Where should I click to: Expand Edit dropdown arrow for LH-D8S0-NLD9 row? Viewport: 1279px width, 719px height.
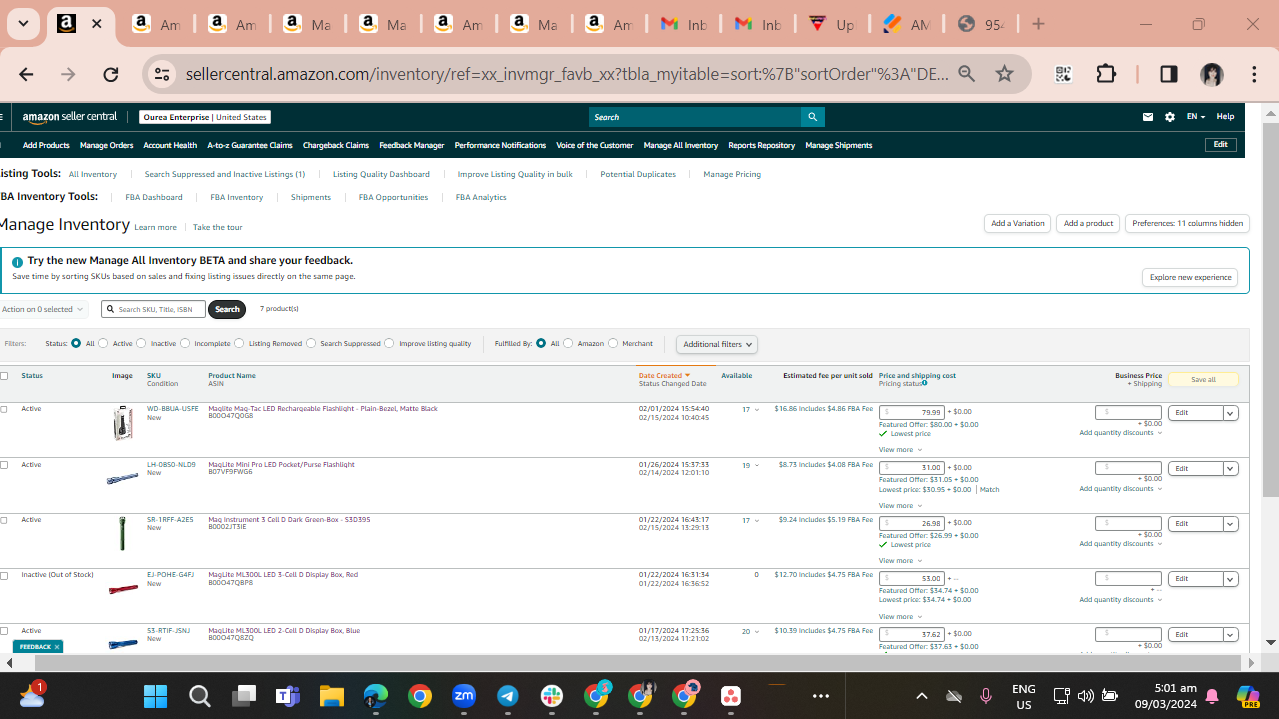coord(1230,468)
